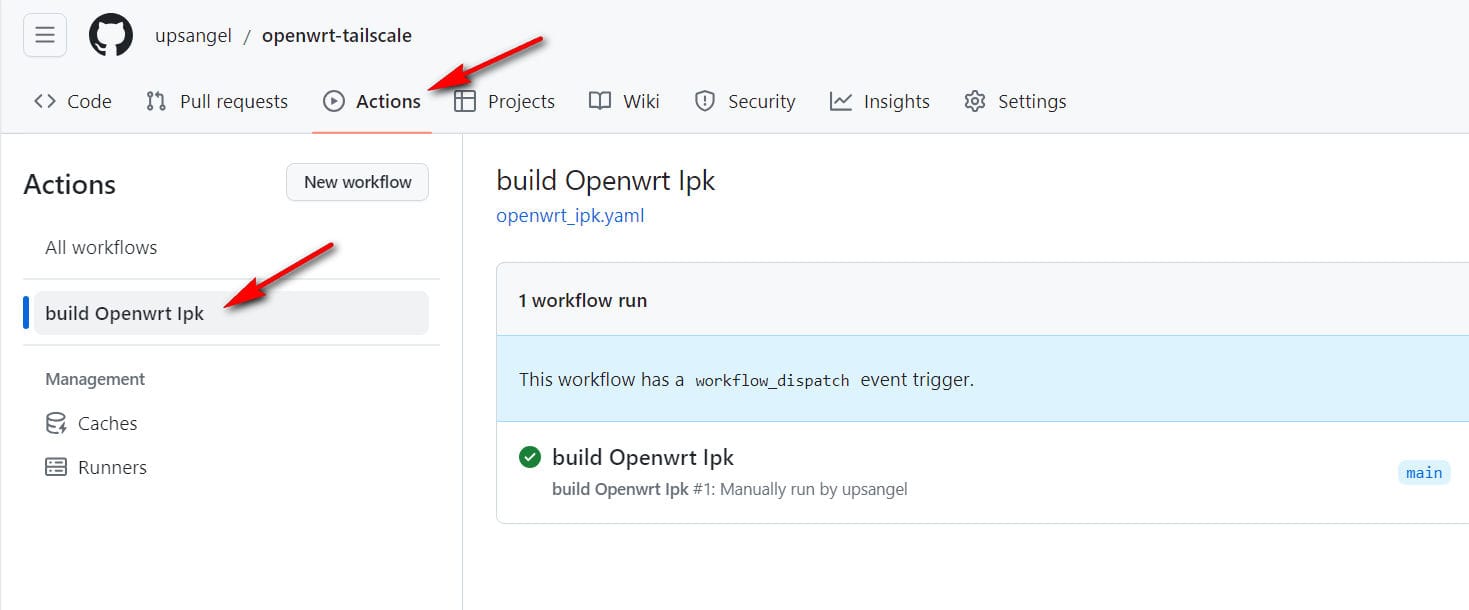Open the openwrt_ipk.yaml file link

(x=570, y=215)
